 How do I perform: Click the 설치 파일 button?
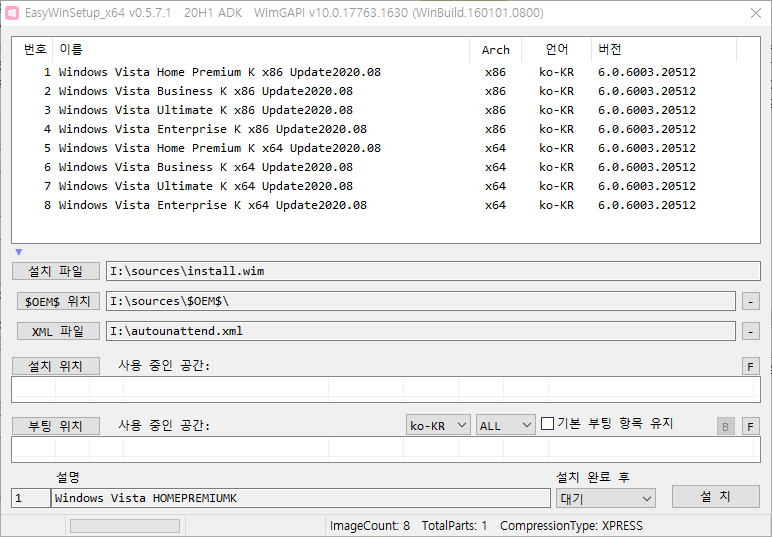56,271
